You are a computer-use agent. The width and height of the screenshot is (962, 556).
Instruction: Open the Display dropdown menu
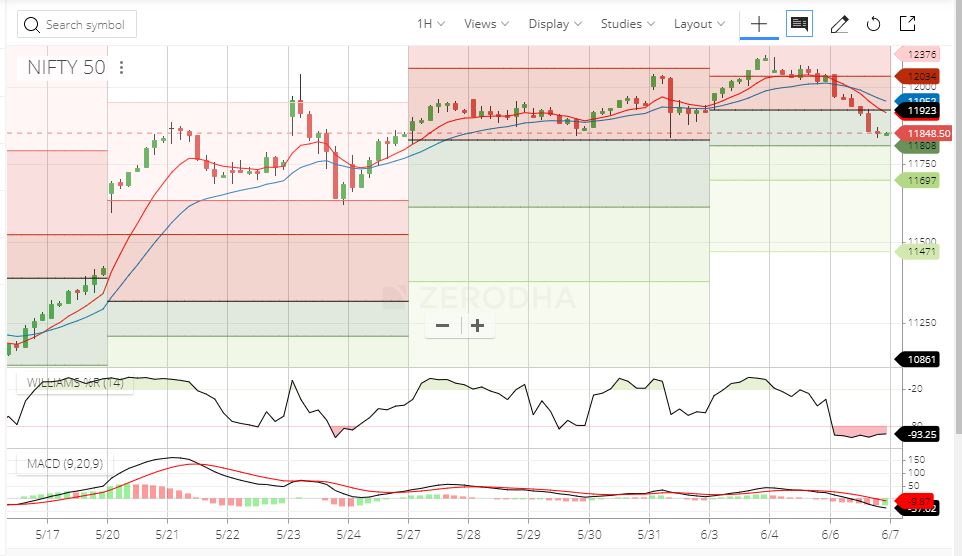[555, 24]
